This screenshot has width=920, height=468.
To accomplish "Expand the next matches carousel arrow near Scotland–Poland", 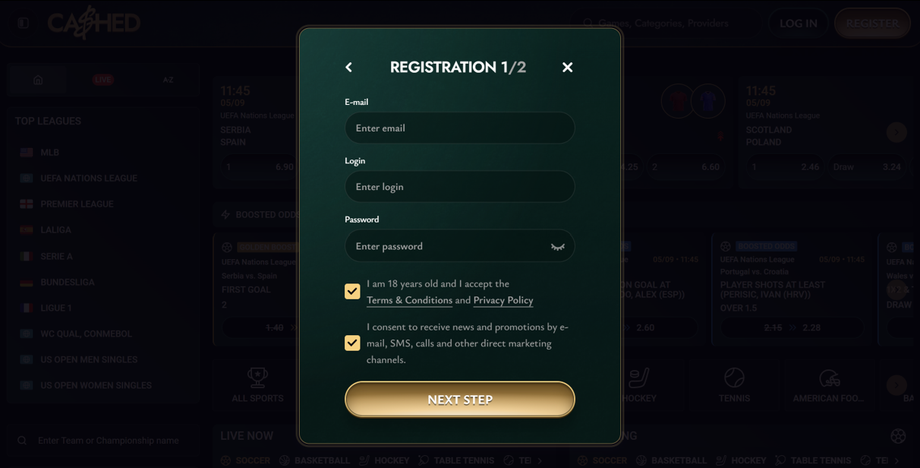I will pyautogui.click(x=896, y=132).
